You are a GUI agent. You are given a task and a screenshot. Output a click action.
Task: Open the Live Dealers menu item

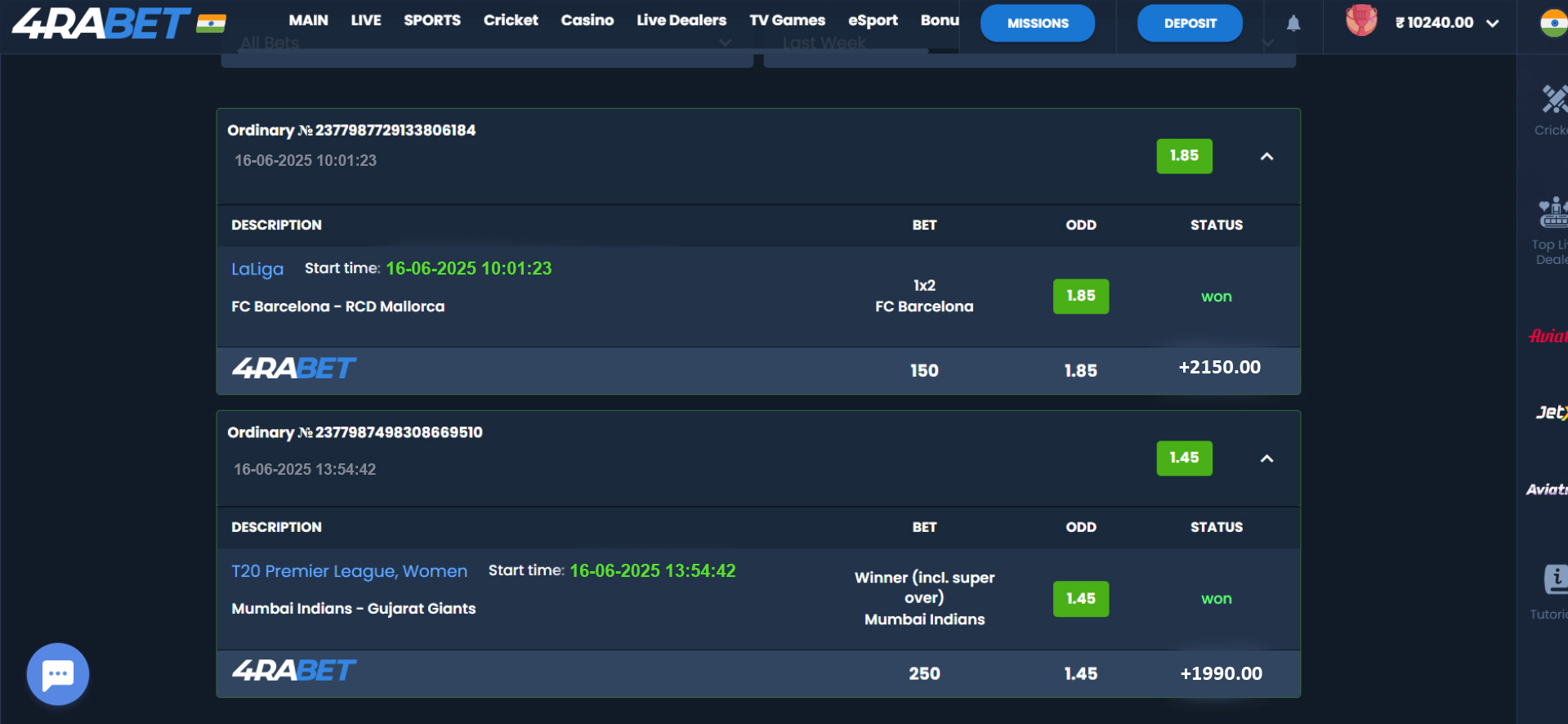[681, 20]
